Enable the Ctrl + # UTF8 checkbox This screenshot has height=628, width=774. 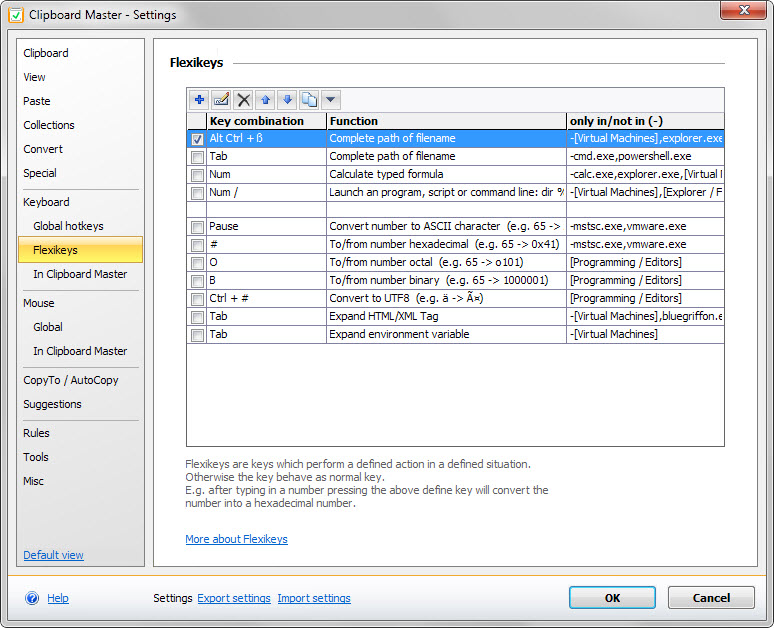point(197,299)
